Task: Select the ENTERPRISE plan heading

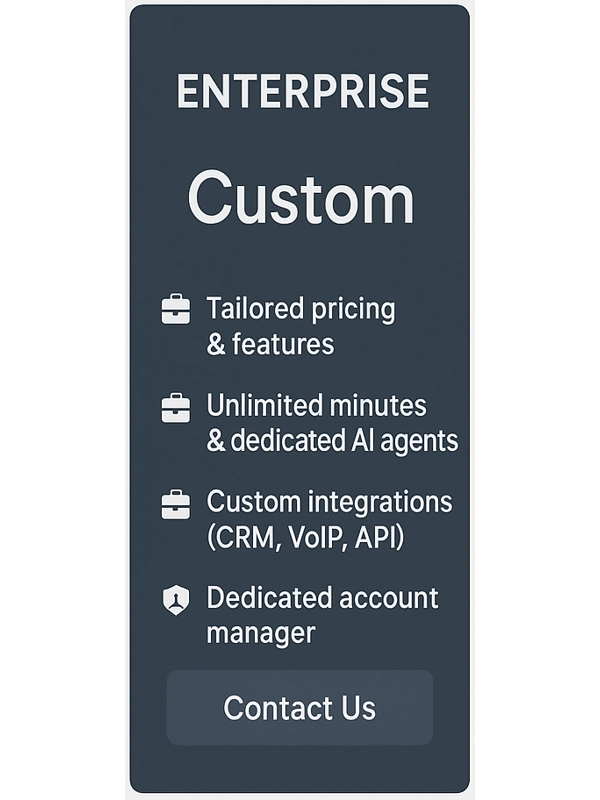Action: pos(303,91)
